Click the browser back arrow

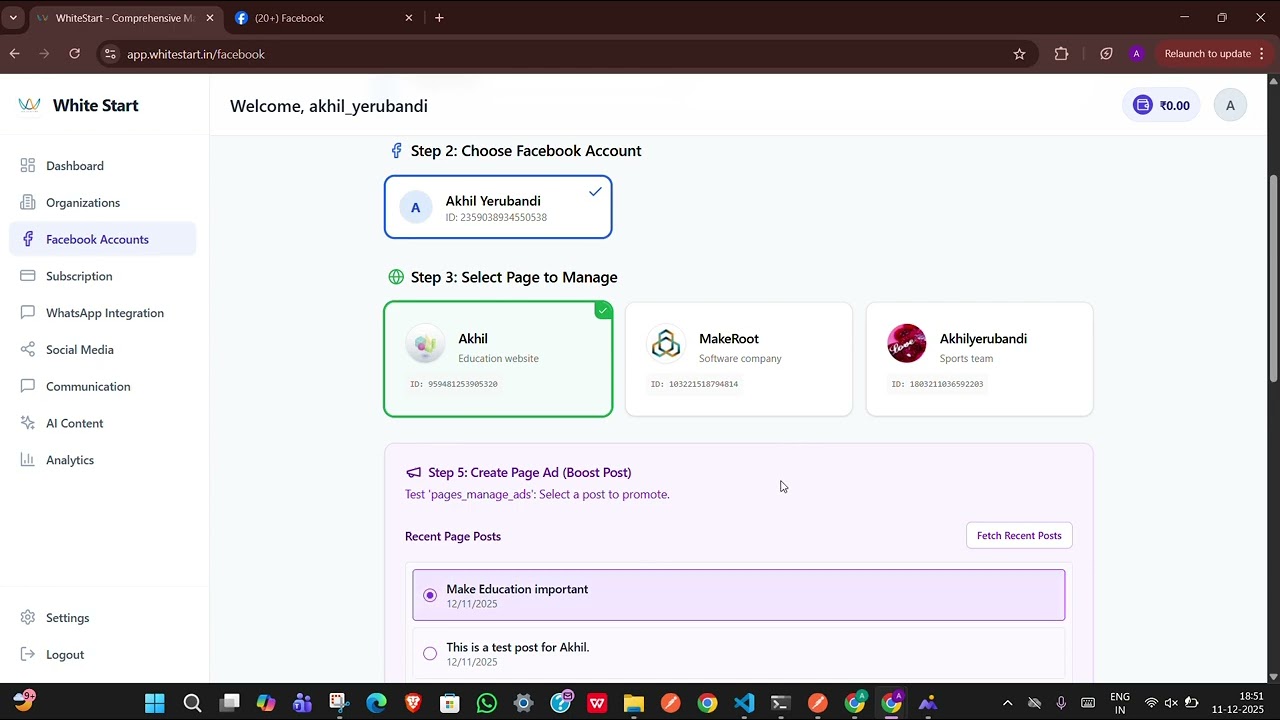[x=15, y=54]
